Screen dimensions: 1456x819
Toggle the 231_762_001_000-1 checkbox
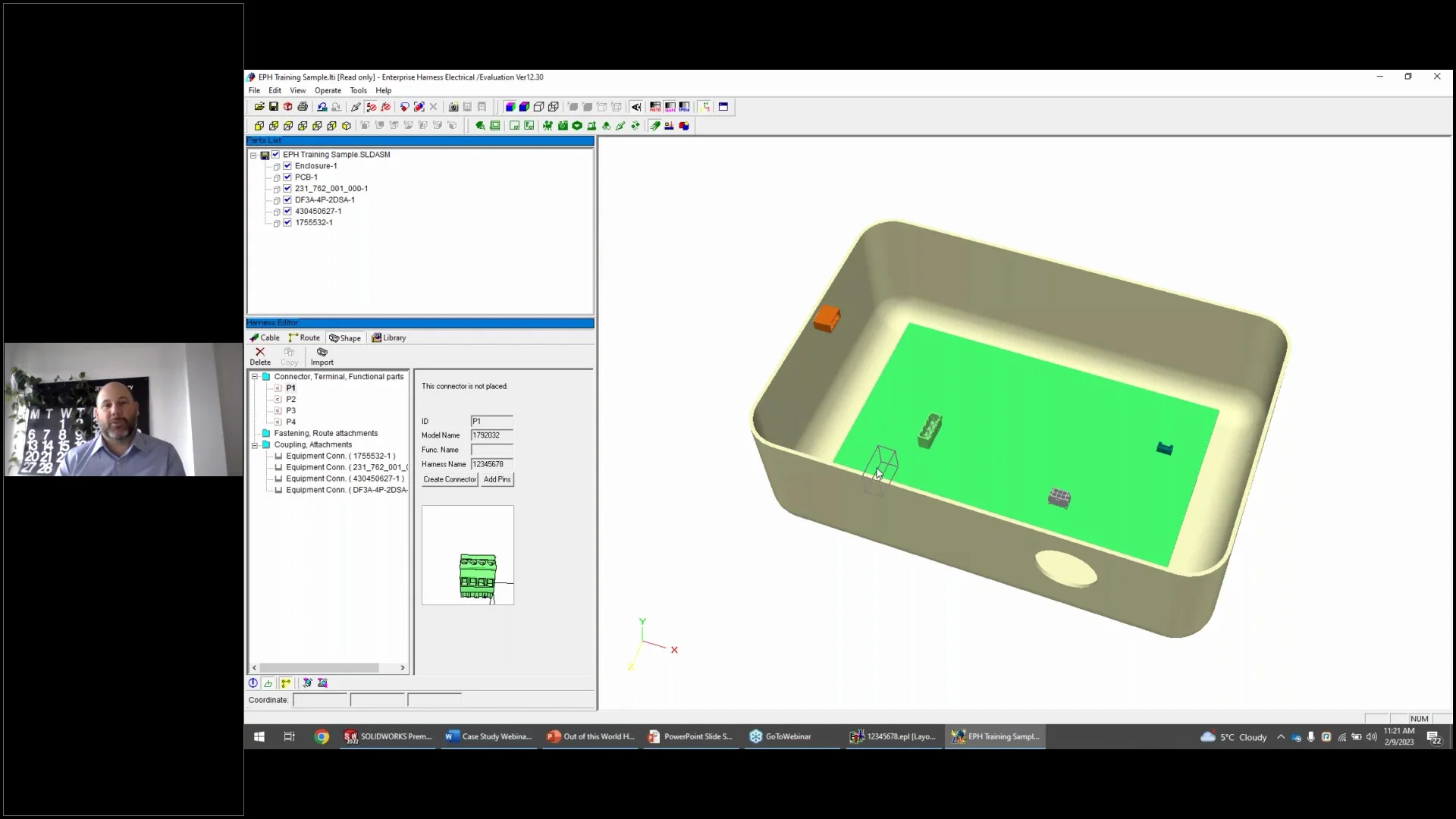click(x=287, y=189)
